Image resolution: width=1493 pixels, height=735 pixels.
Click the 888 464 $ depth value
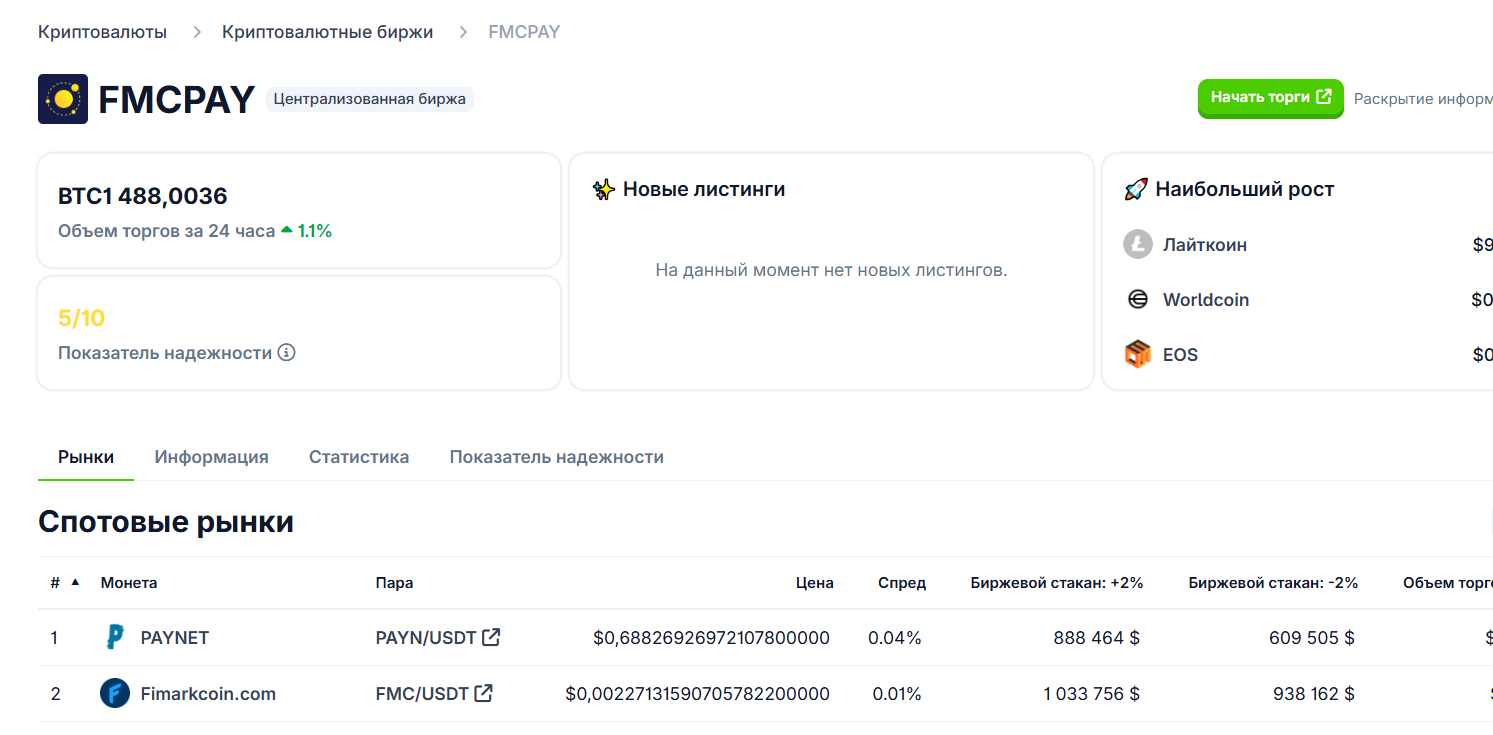[1096, 637]
